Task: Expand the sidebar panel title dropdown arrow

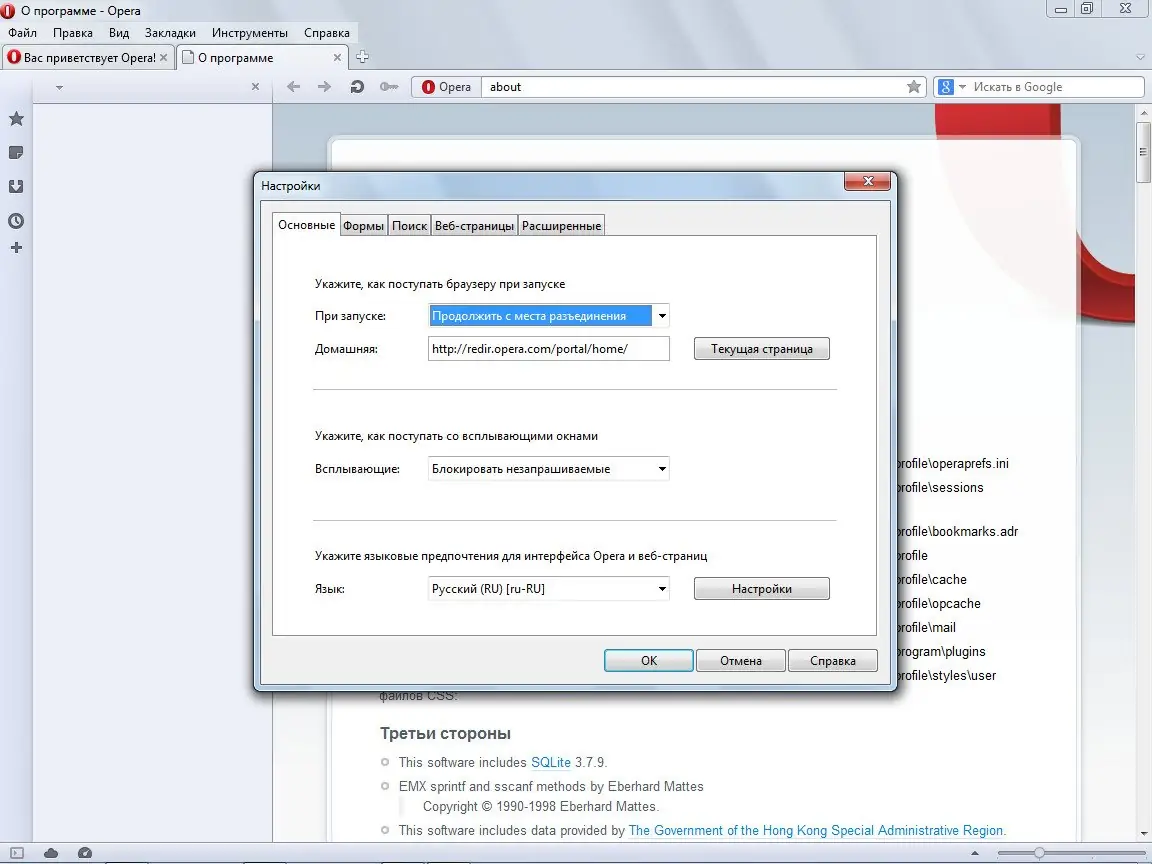Action: coord(60,87)
